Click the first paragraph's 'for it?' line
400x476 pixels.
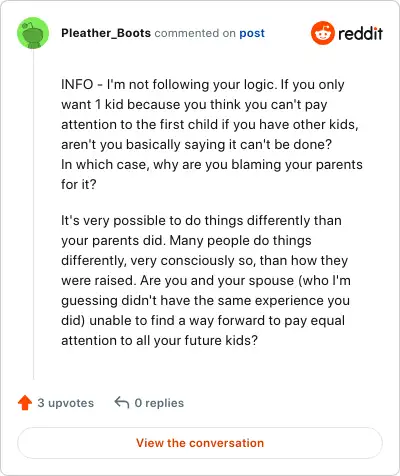pos(79,184)
